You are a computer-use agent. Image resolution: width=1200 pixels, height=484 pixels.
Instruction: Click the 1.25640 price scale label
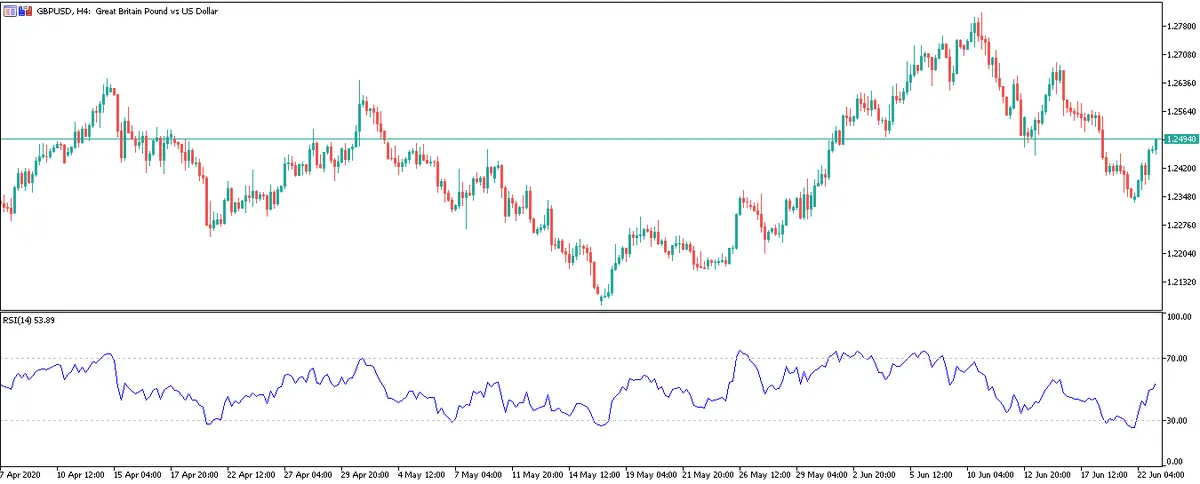[1180, 111]
